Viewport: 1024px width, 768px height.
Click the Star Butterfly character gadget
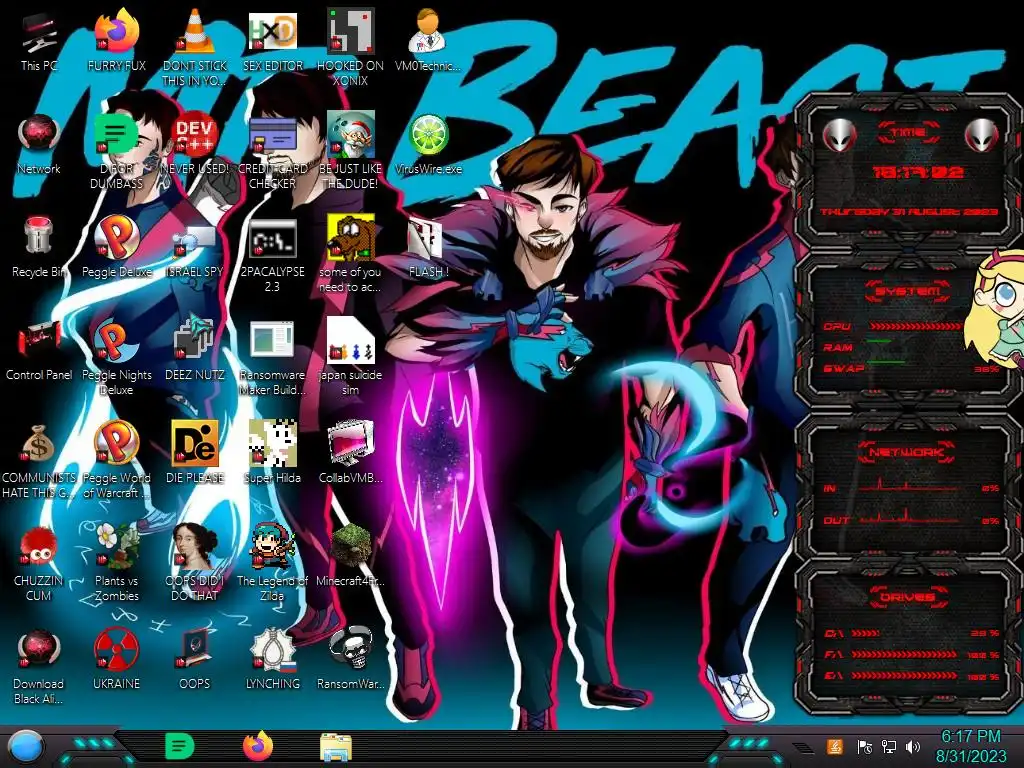click(x=995, y=310)
